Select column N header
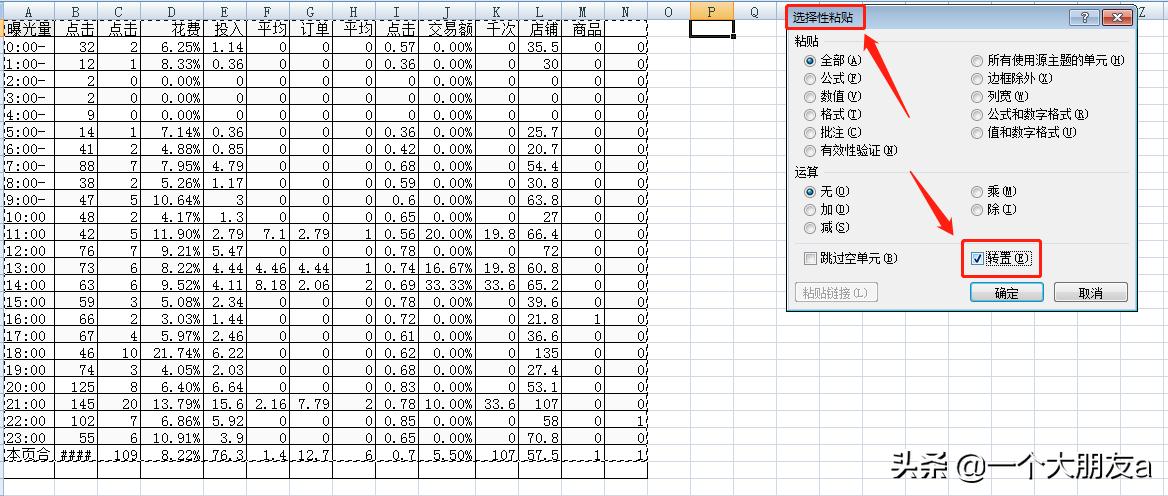Screen dimensions: 1168x496 626,12
